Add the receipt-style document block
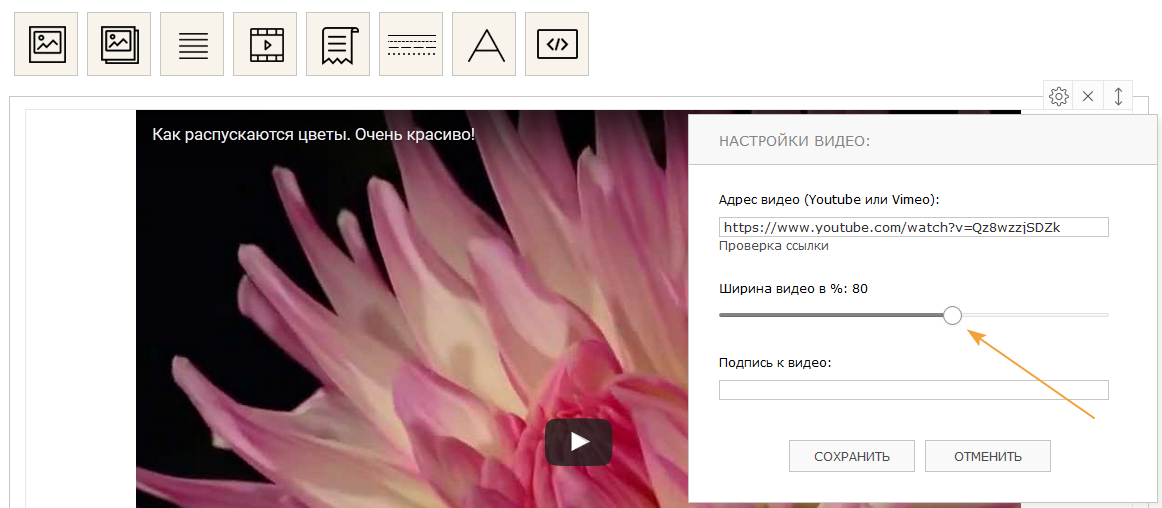1162x508 pixels. click(x=338, y=44)
